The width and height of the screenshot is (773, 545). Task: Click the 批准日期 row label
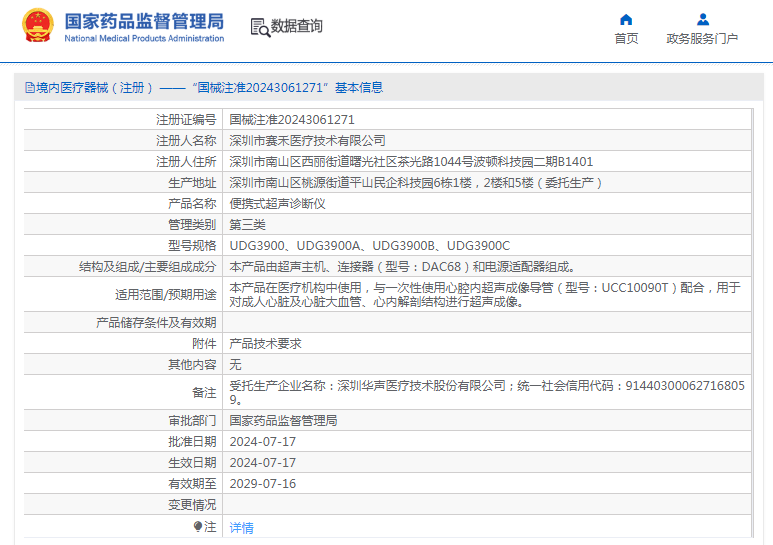tap(192, 442)
